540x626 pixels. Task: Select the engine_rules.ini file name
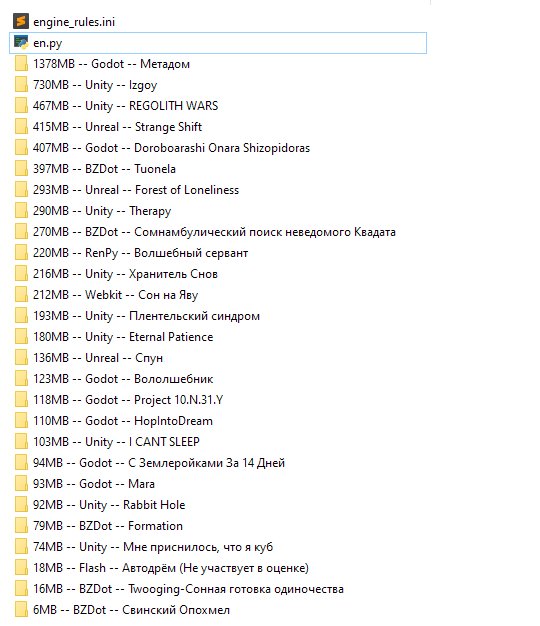coord(74,22)
